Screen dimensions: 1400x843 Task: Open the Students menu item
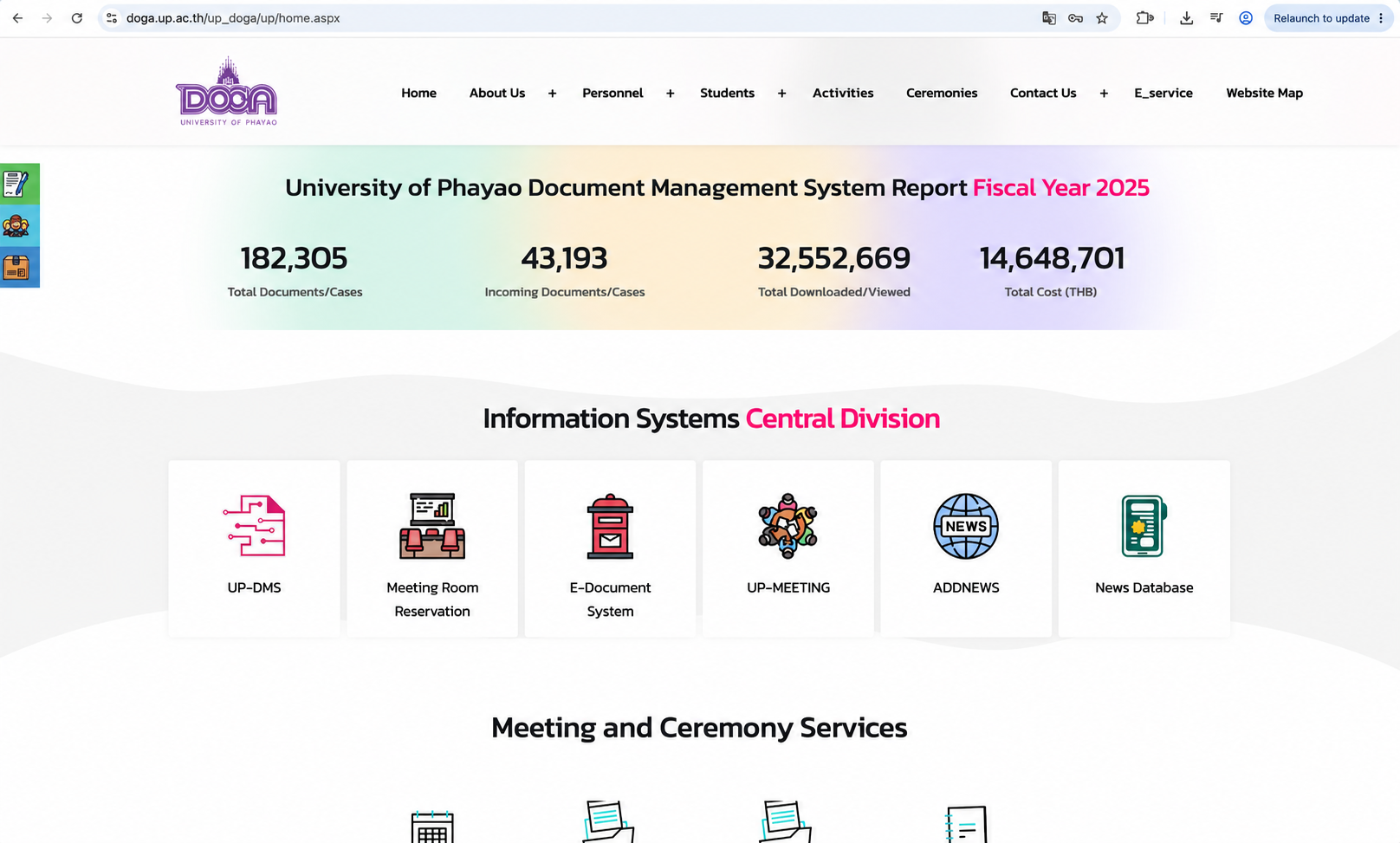pos(727,93)
